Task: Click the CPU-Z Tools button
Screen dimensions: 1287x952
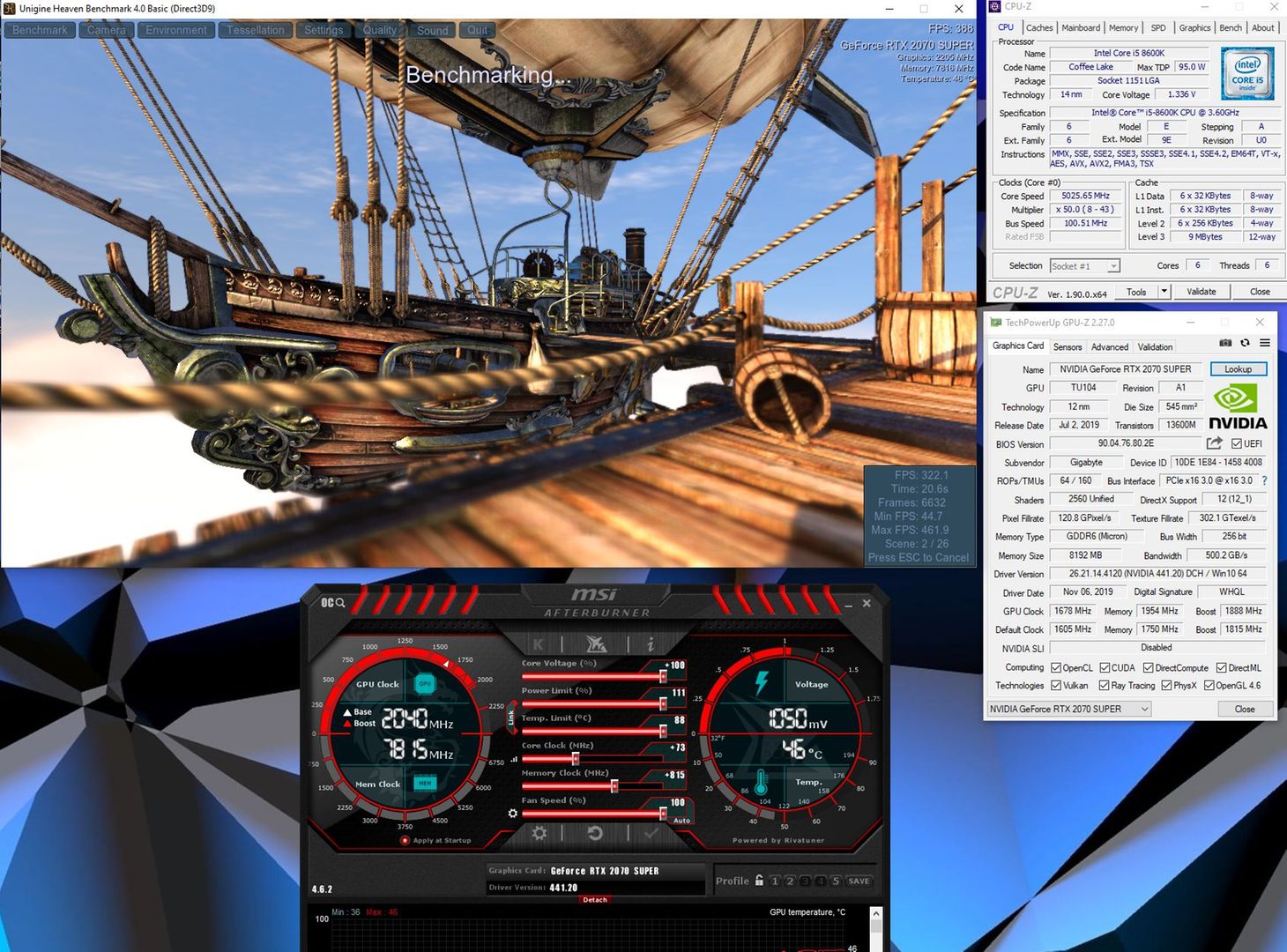Action: pos(1136,292)
